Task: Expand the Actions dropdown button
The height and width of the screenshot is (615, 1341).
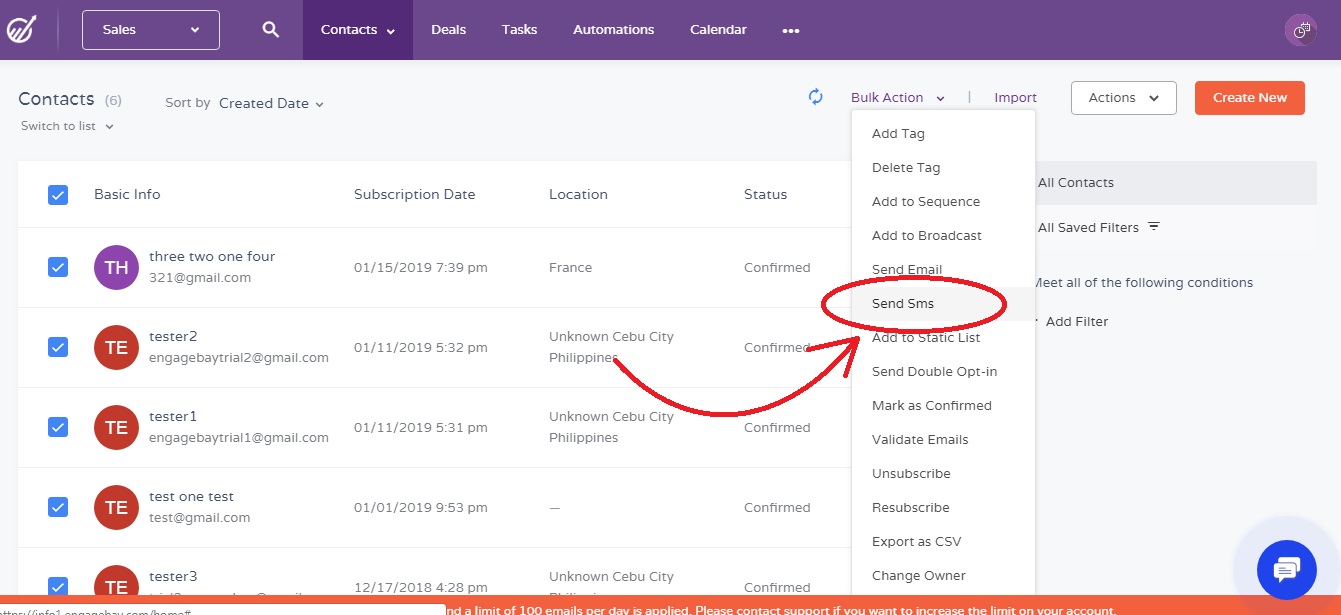Action: coord(1123,98)
